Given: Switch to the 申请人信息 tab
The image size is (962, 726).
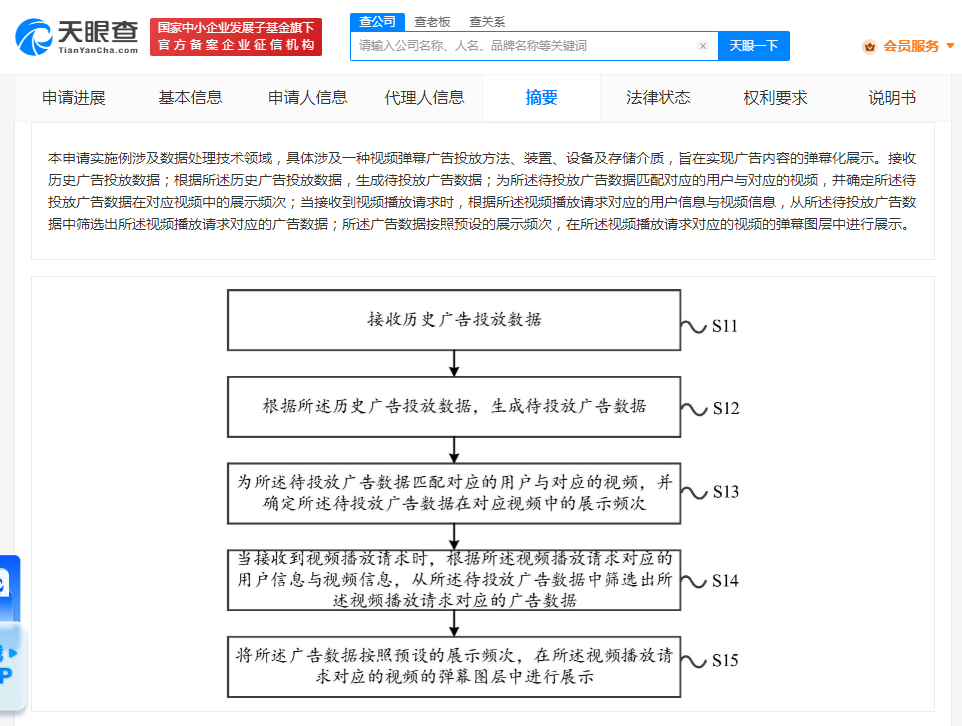Looking at the screenshot, I should 307,98.
